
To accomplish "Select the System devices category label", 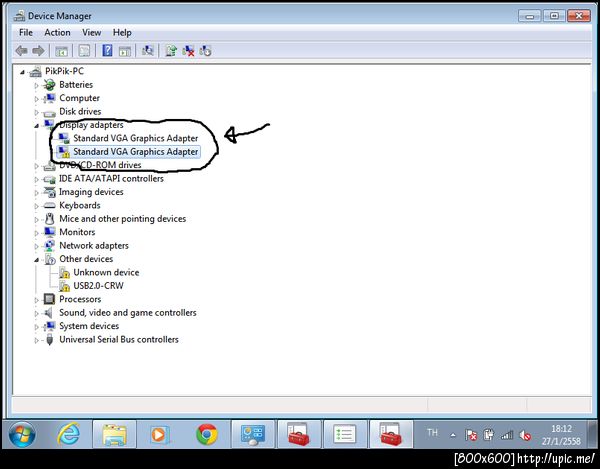I will coord(89,326).
